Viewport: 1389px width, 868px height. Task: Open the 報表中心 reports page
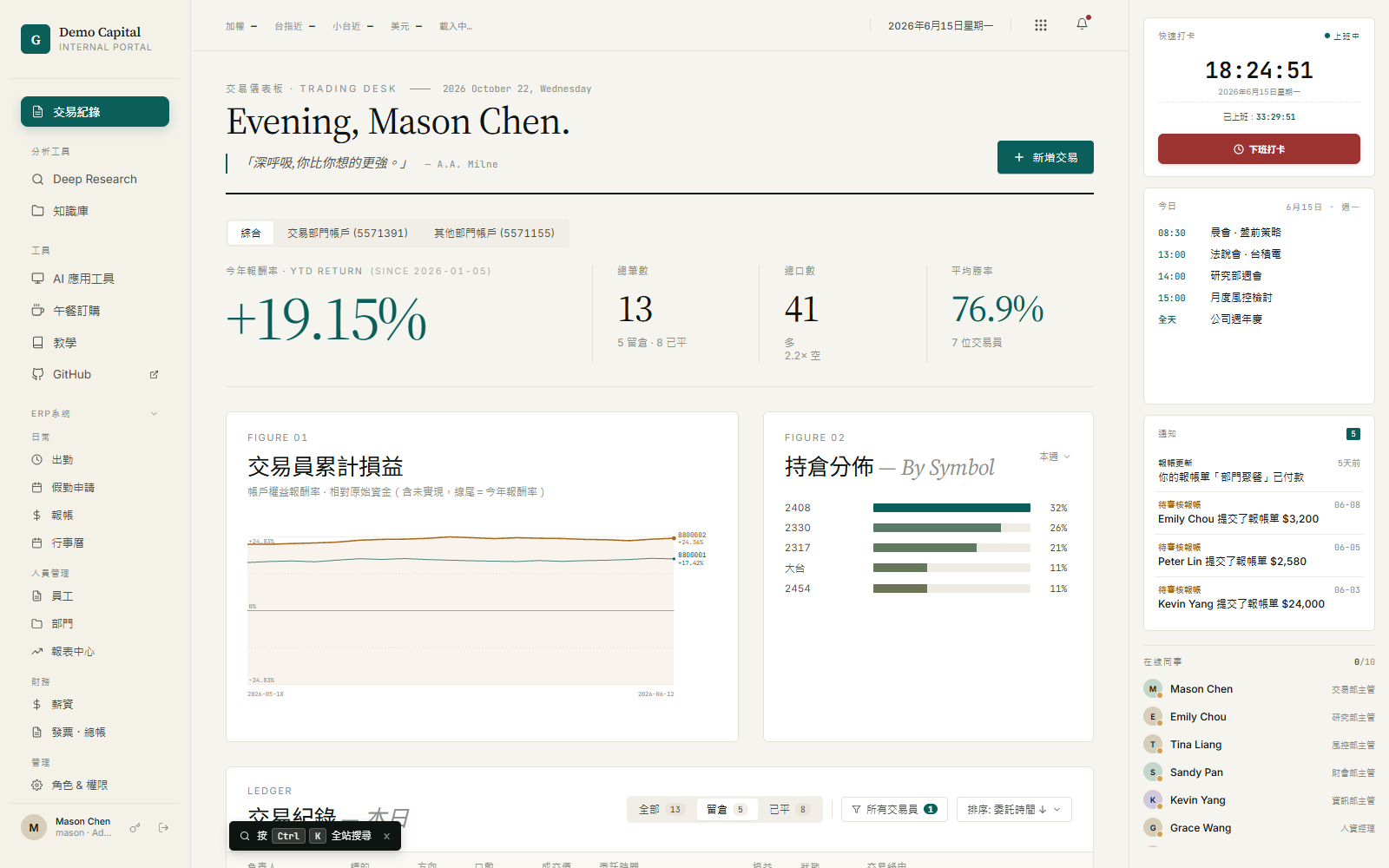(x=95, y=651)
